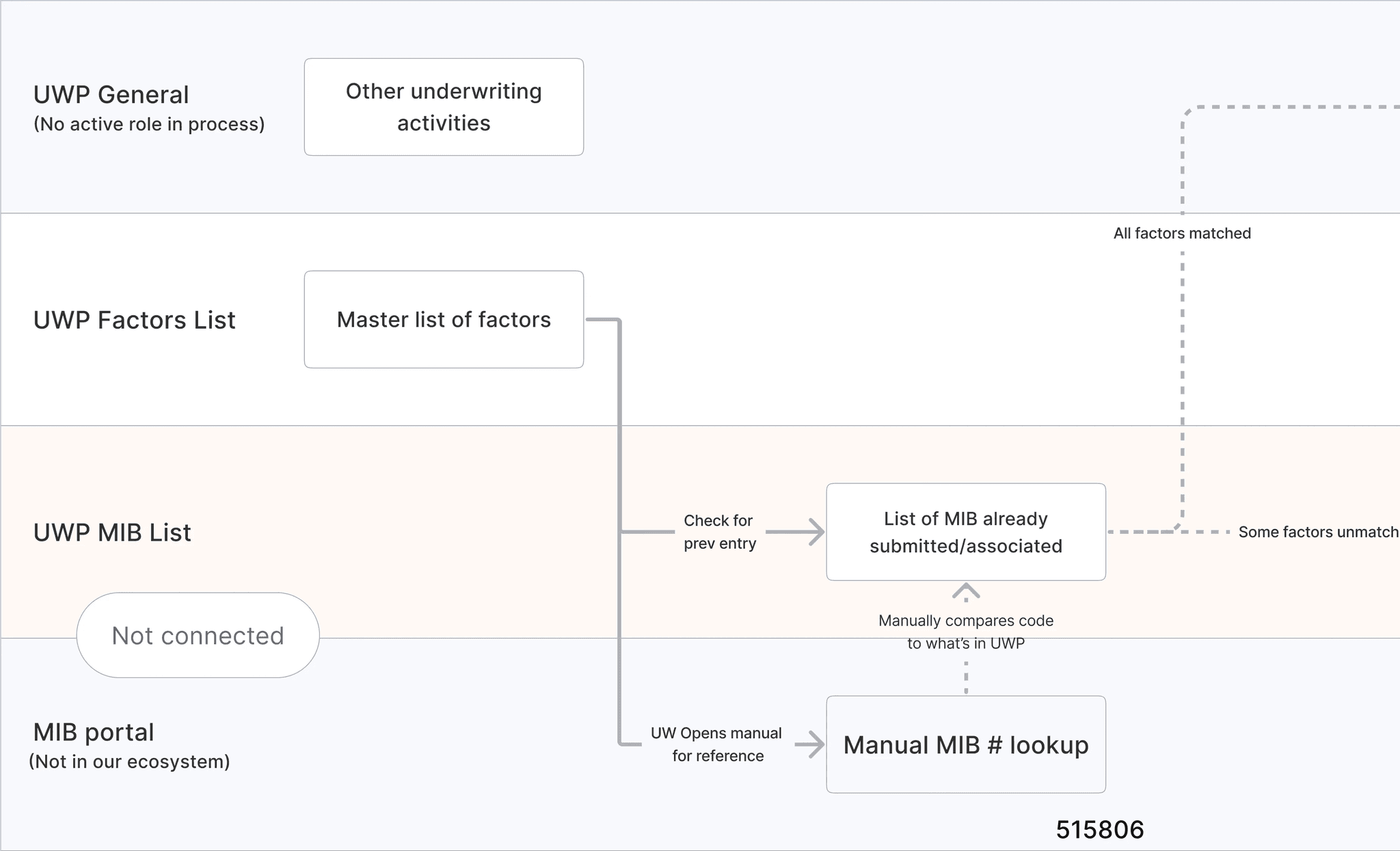Click the 515806 number text

pyautogui.click(x=1099, y=830)
